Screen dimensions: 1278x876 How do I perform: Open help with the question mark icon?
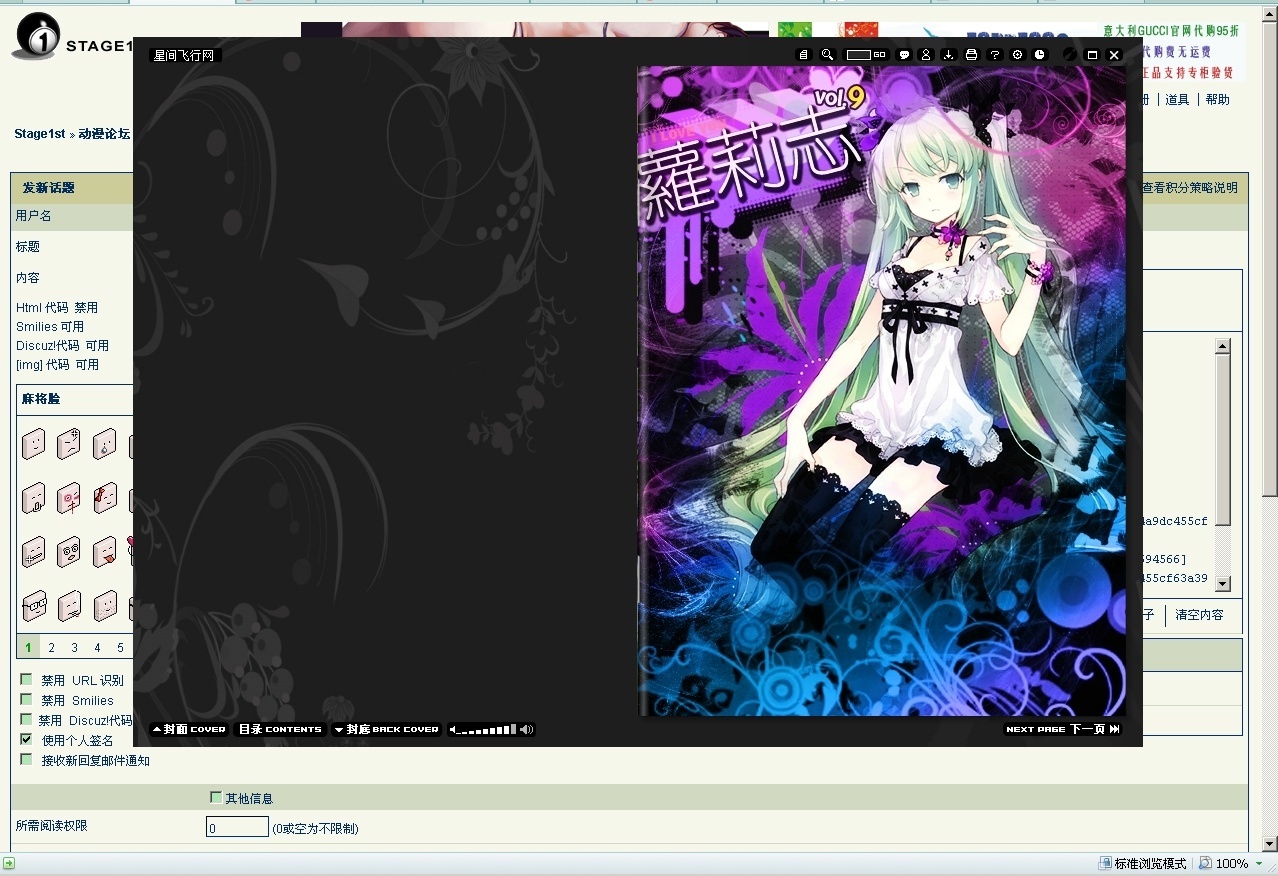point(994,55)
